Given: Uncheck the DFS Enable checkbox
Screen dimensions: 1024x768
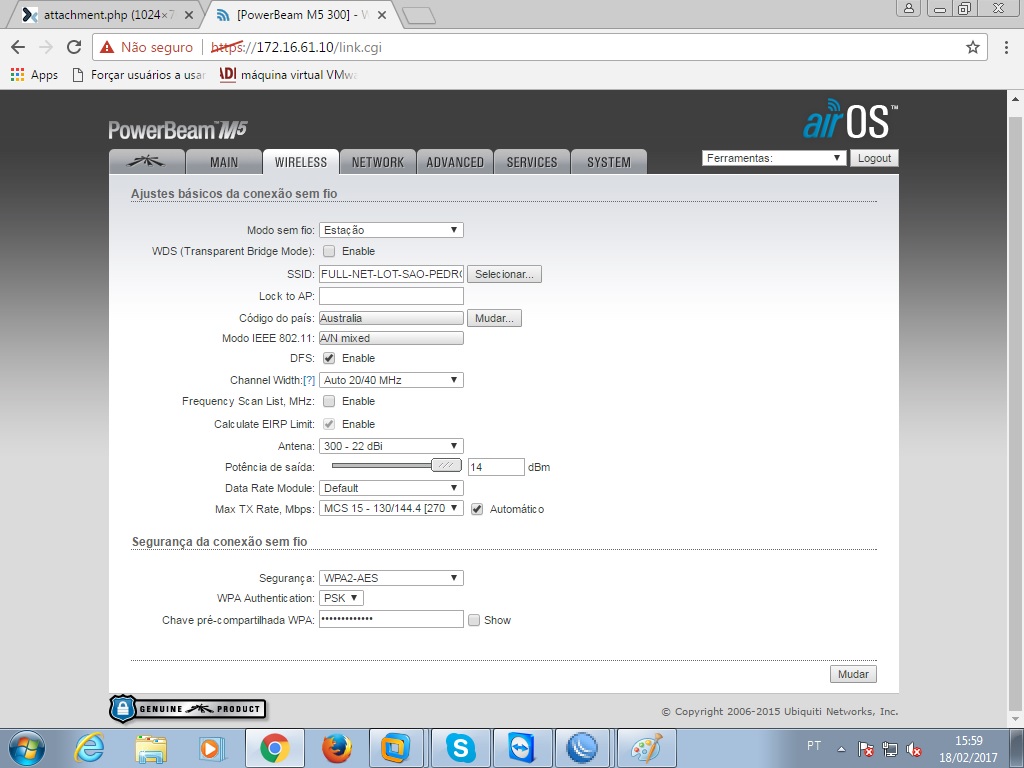Looking at the screenshot, I should click(x=329, y=358).
